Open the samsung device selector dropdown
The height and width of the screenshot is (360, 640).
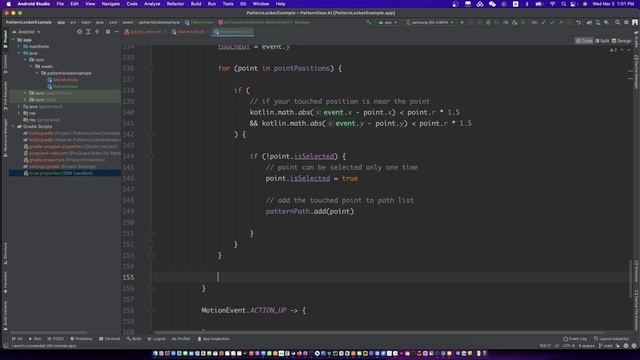tap(430, 22)
